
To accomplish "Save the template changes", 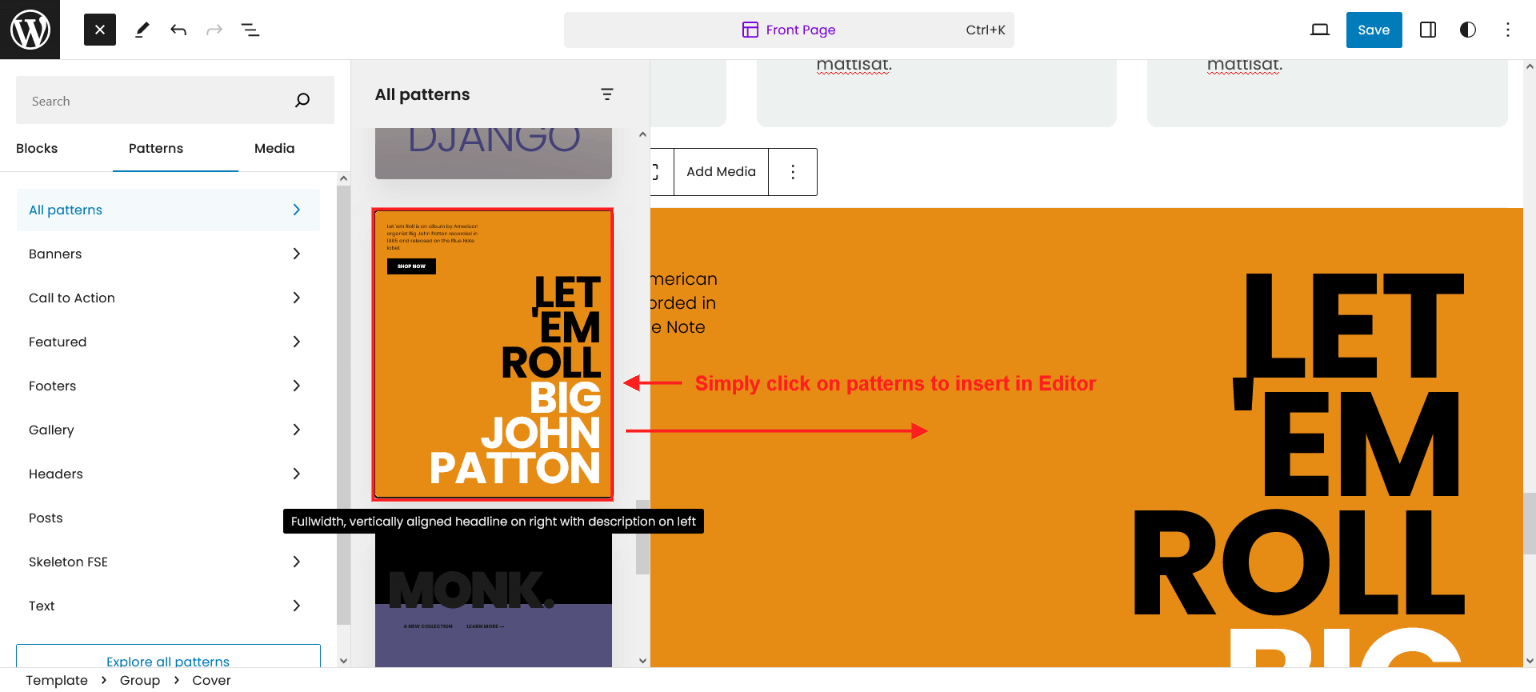I will pos(1373,30).
